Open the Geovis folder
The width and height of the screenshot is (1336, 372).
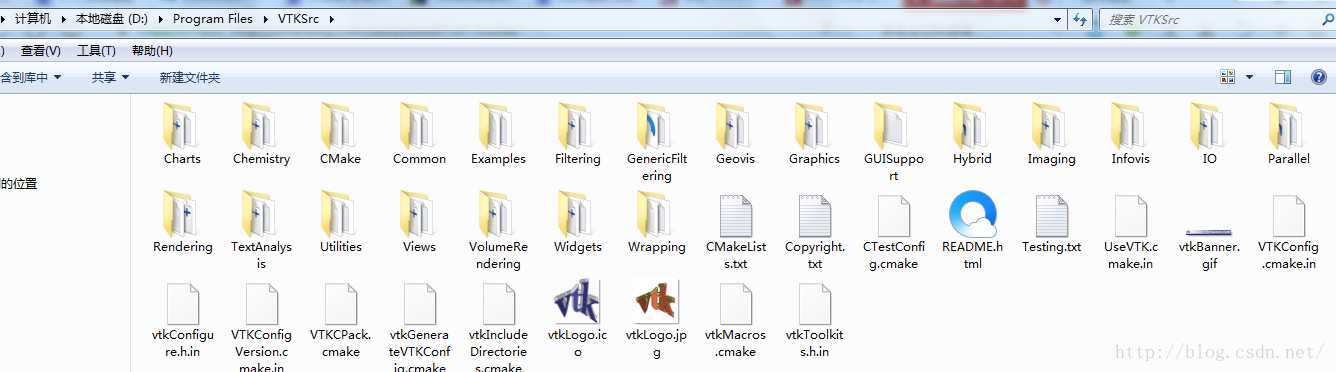[x=735, y=134]
